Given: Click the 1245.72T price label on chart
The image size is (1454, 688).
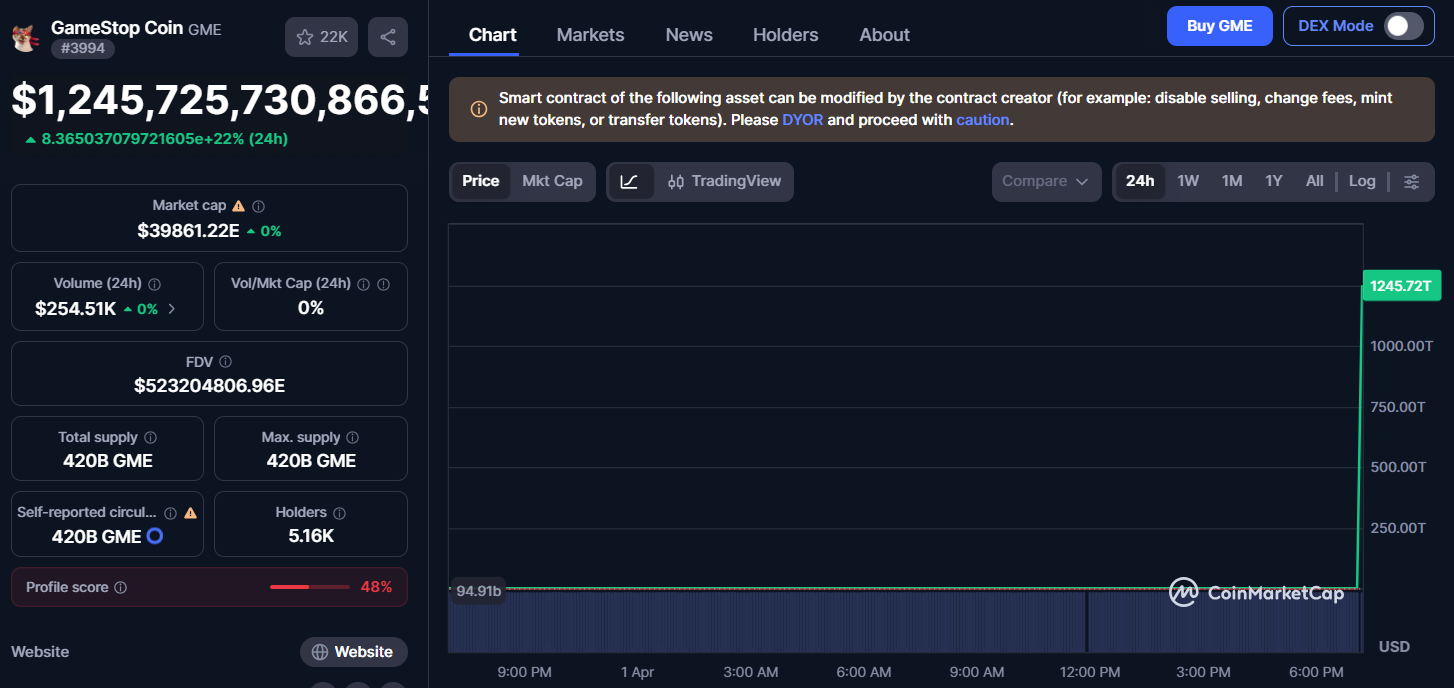Looking at the screenshot, I should [1402, 285].
